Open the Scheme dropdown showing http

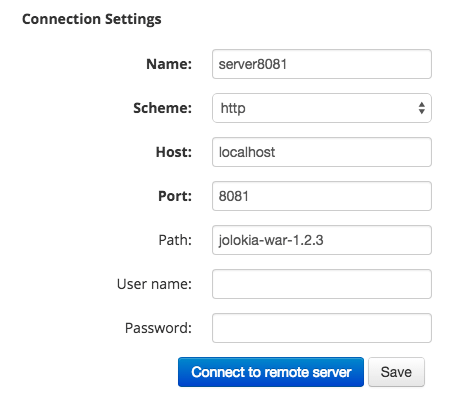tap(322, 108)
